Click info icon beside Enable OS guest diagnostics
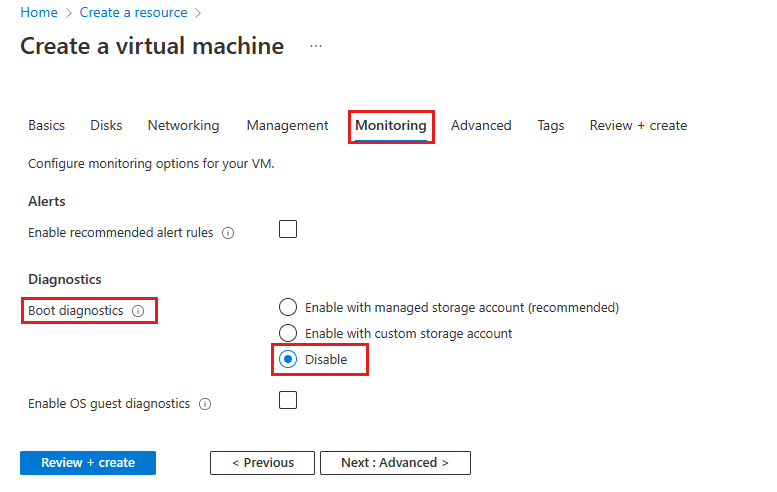Viewport: 777px width, 492px height. pyautogui.click(x=205, y=404)
